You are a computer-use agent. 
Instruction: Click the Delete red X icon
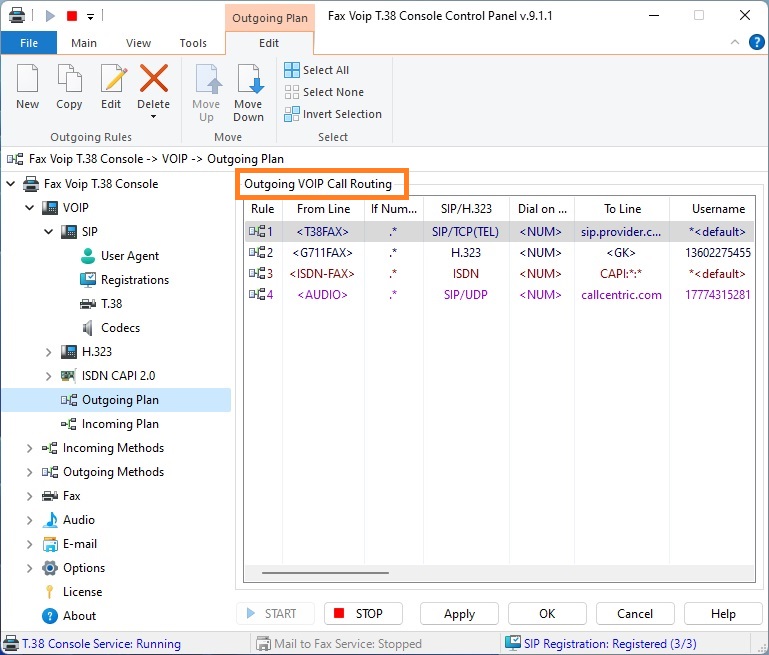click(154, 78)
